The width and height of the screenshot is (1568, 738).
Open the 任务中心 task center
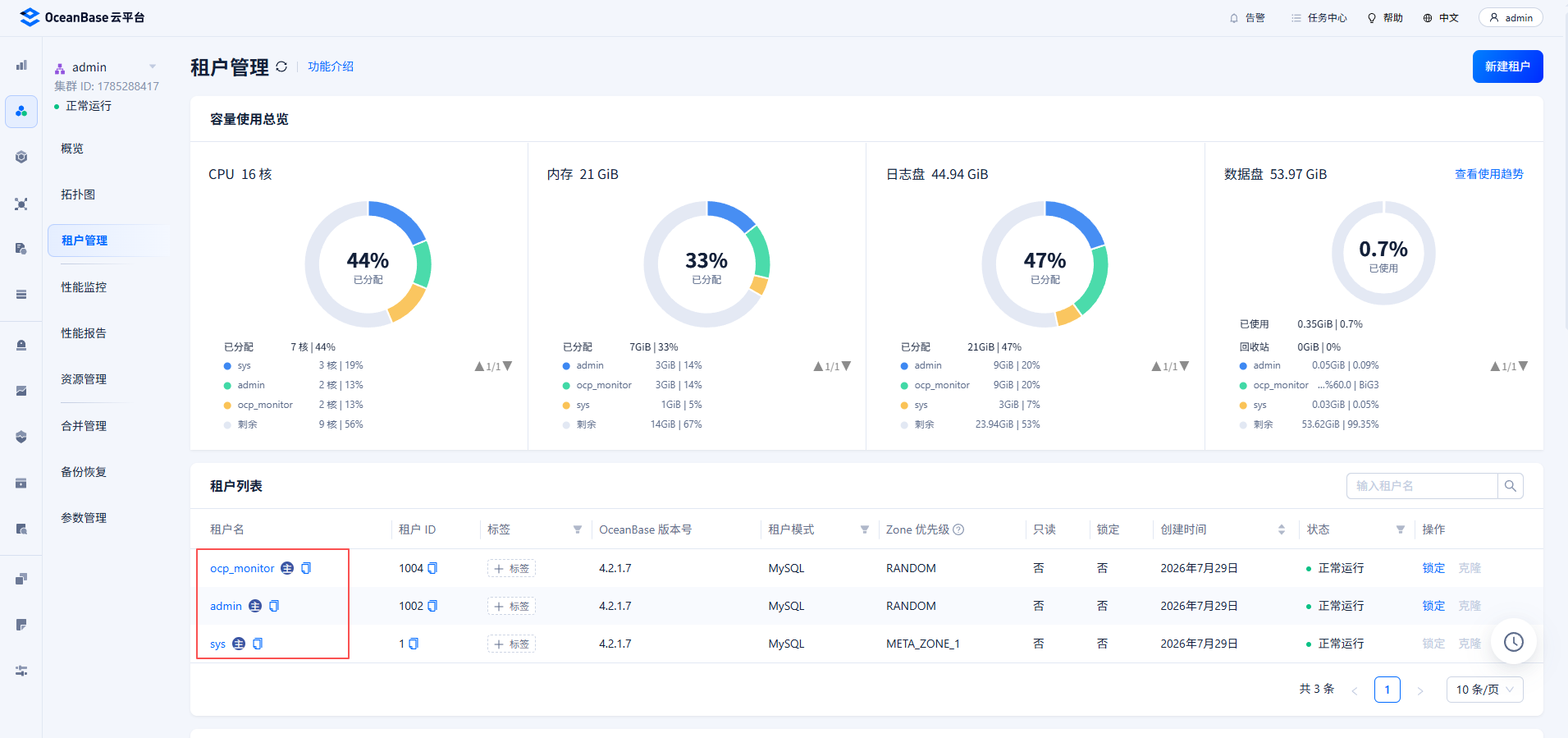(x=1319, y=18)
